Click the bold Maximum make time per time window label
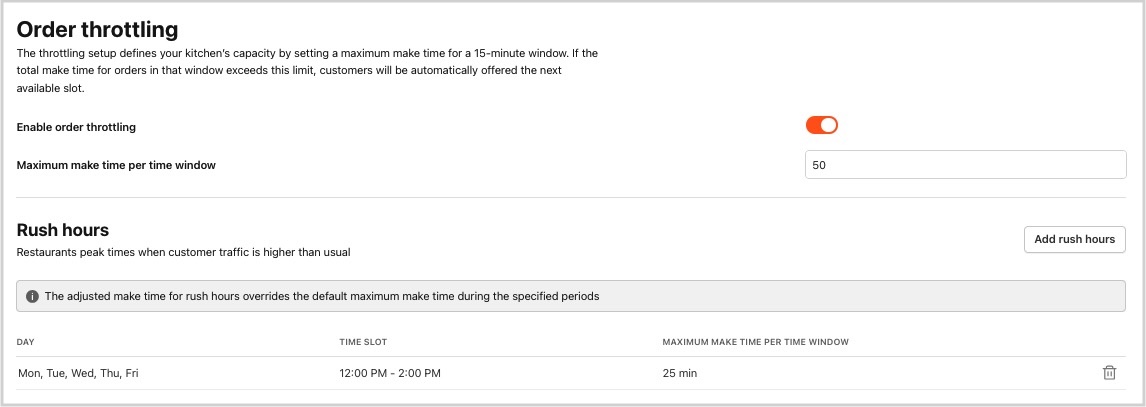The width and height of the screenshot is (1146, 407). [x=116, y=165]
